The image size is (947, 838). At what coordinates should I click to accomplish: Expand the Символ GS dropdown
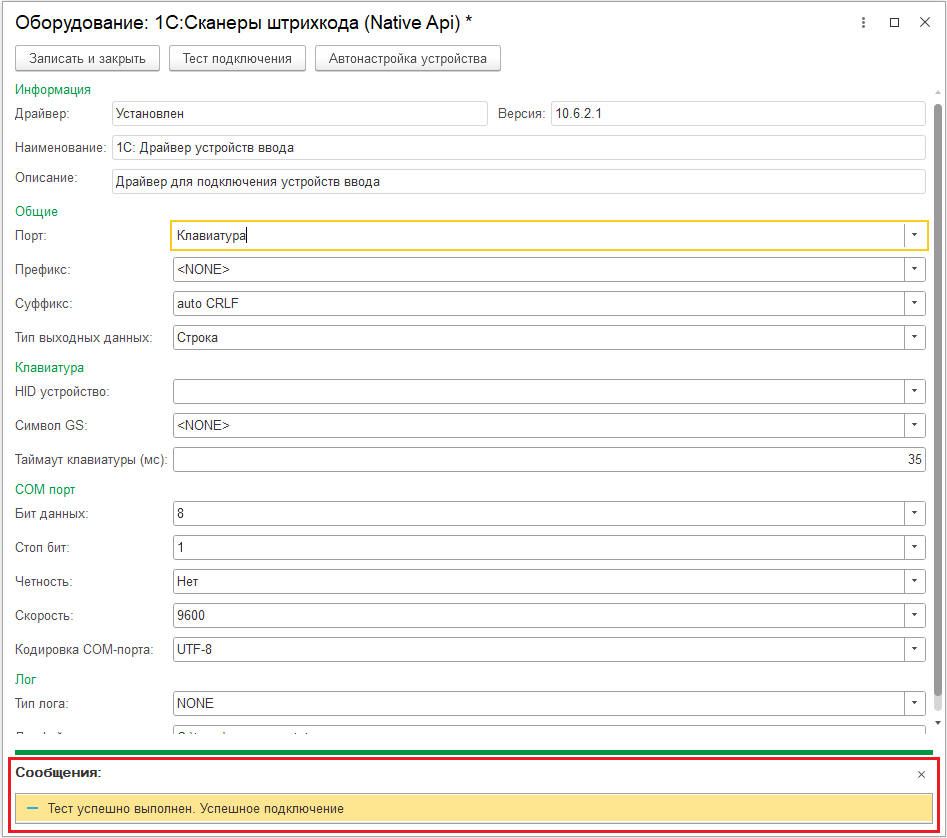[x=914, y=425]
